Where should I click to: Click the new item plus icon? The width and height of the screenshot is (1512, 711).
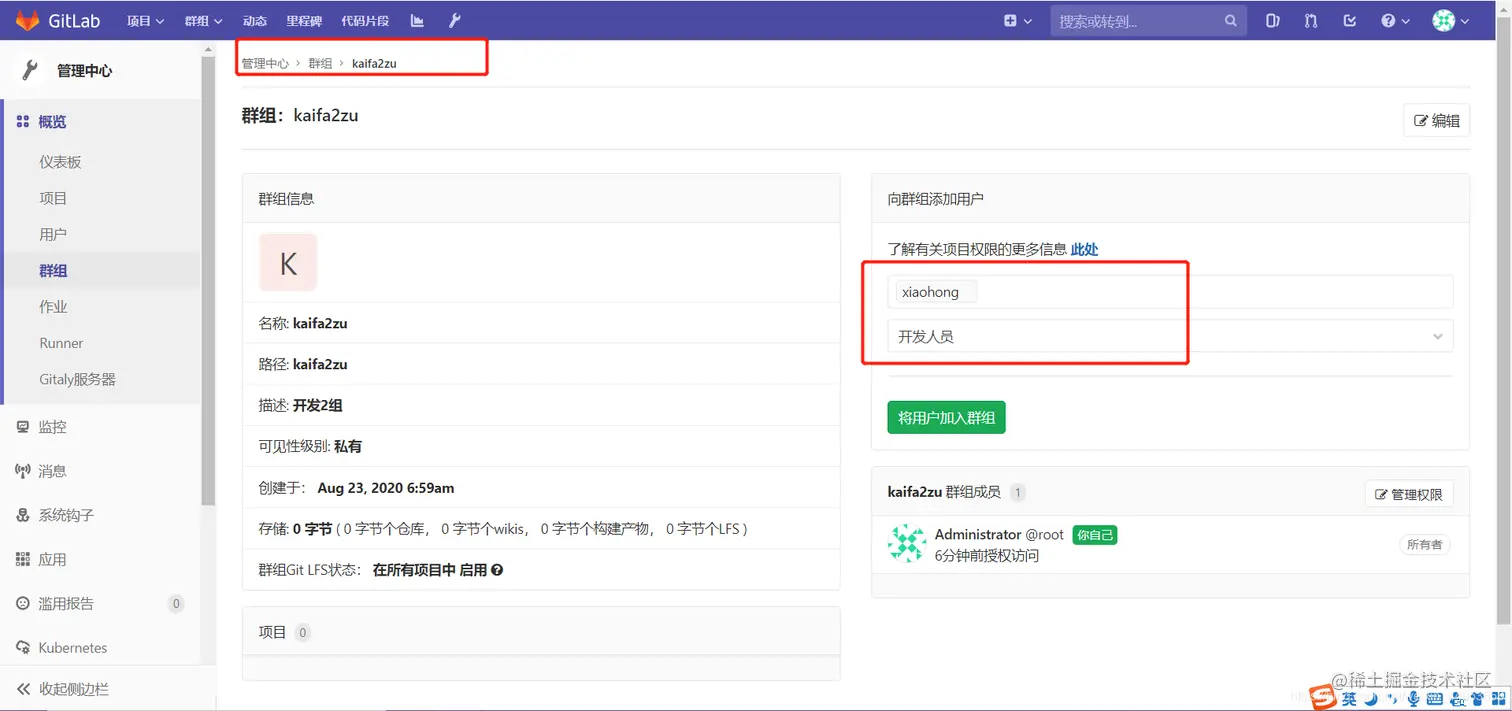[x=1010, y=21]
